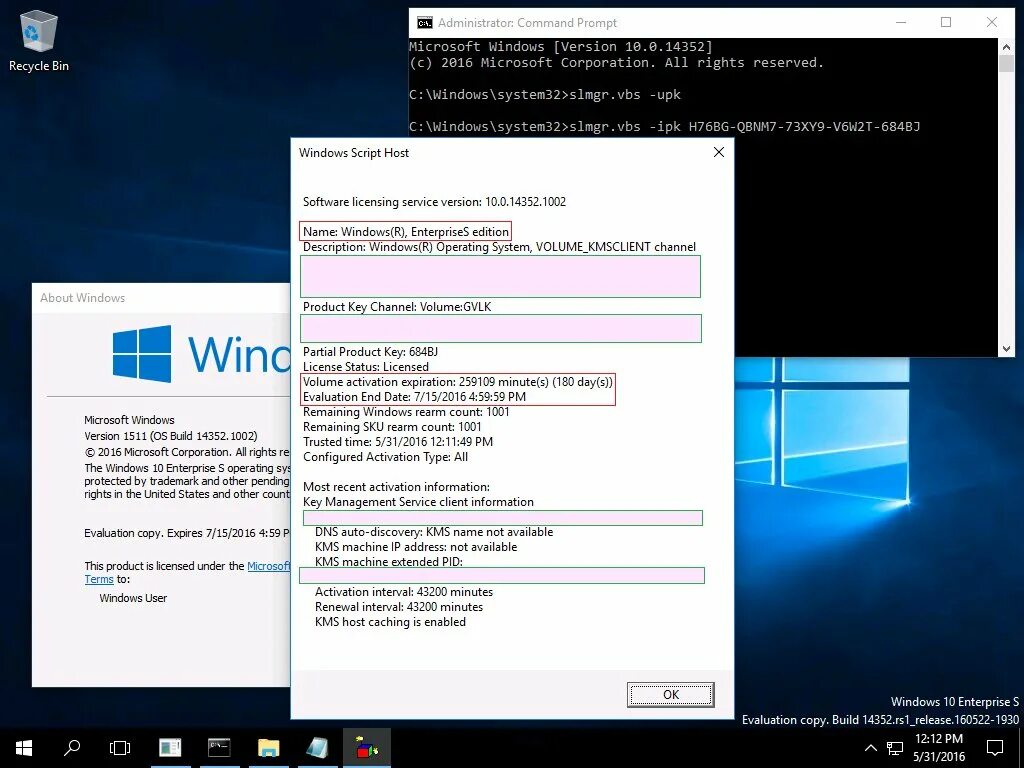1024x768 pixels.
Task: Click the Microsoft license link in About Windows
Action: point(268,566)
